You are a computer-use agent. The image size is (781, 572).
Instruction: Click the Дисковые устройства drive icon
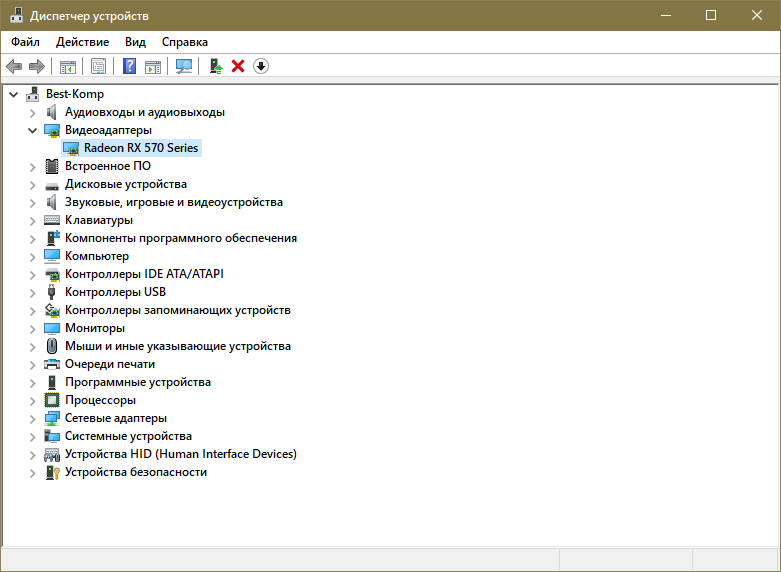52,186
